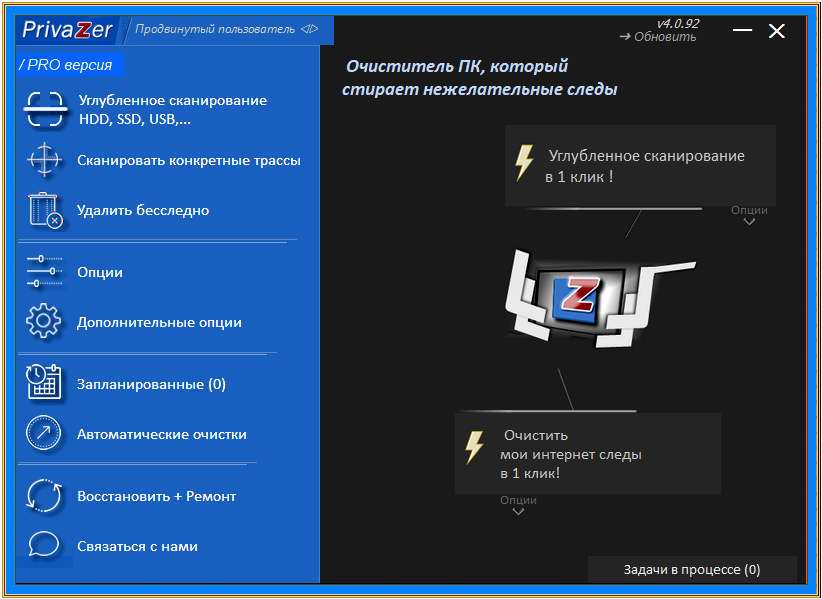The width and height of the screenshot is (822, 599).
Task: Close the PrivaZer window
Action: point(776,31)
